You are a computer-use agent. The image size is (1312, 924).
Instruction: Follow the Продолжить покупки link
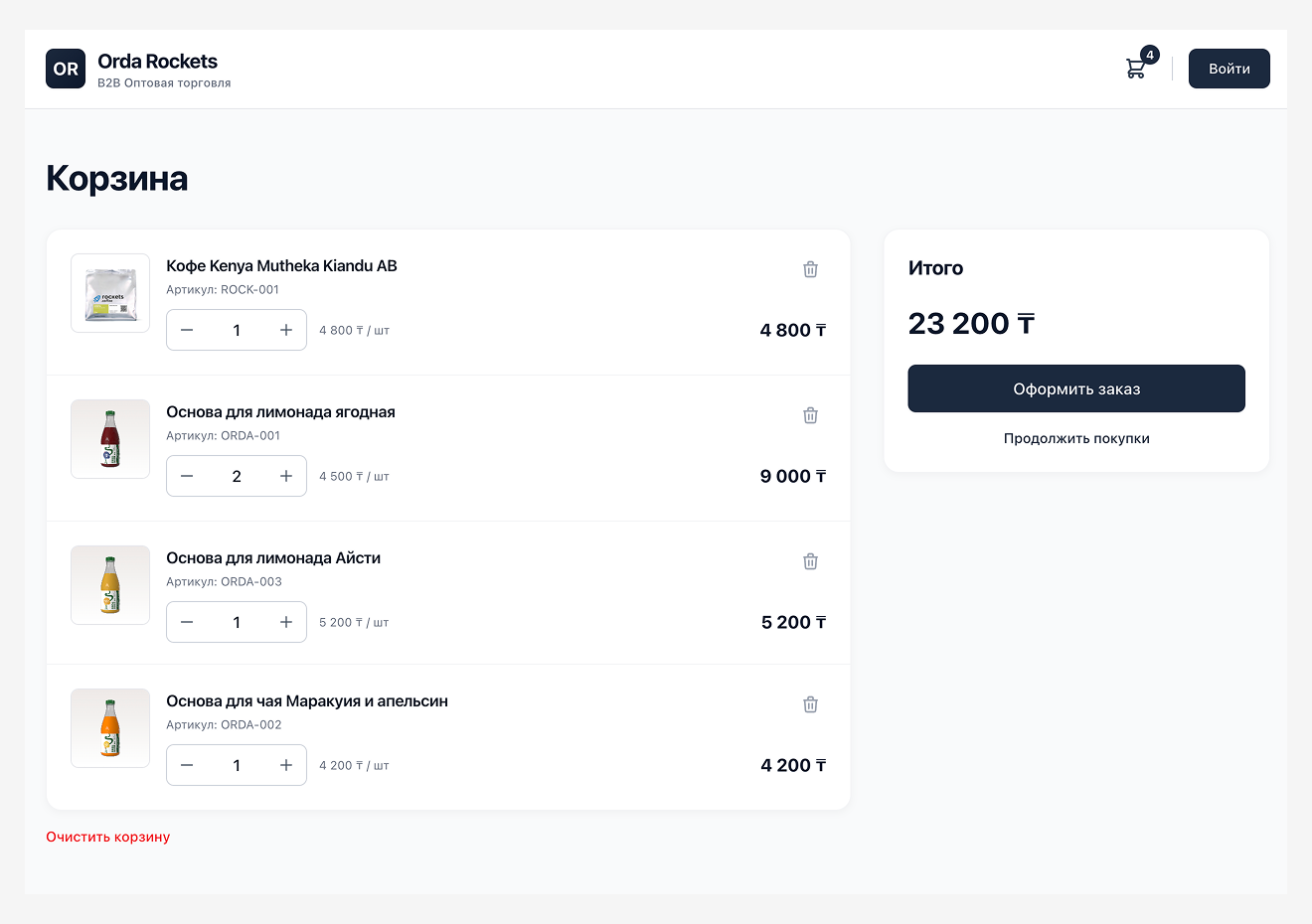tap(1075, 438)
